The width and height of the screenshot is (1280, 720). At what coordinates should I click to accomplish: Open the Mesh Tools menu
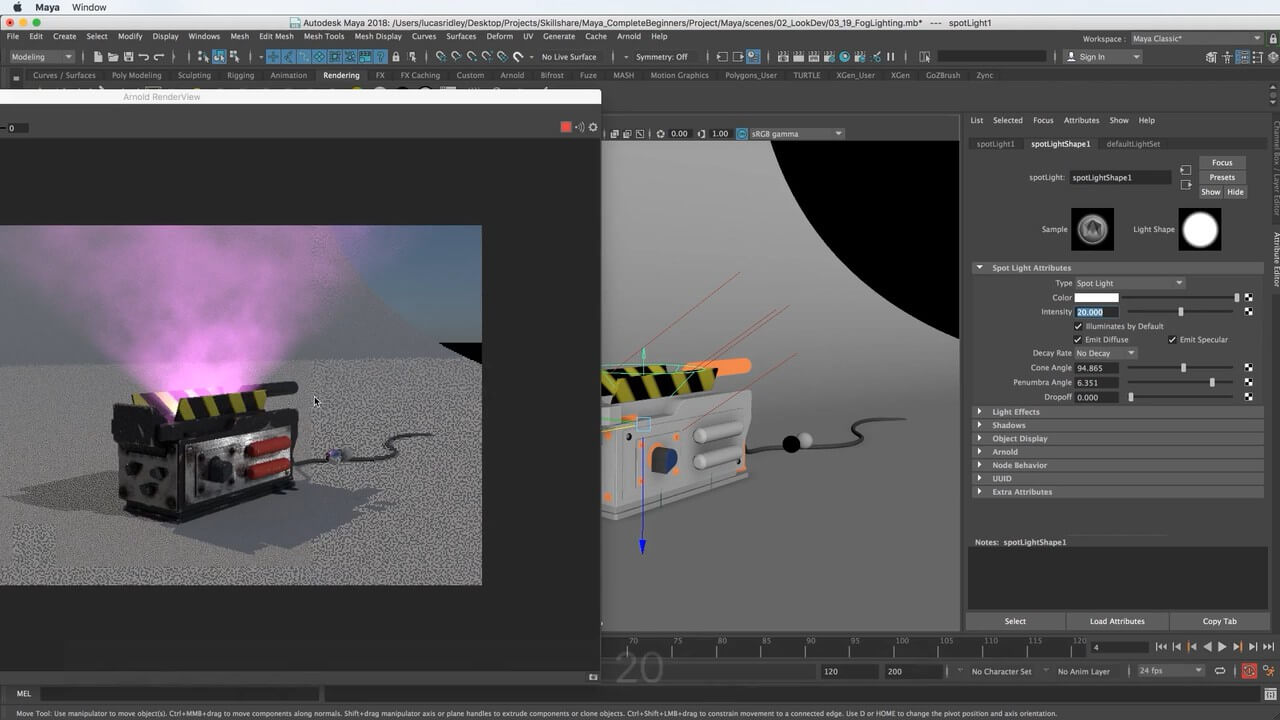tap(323, 36)
